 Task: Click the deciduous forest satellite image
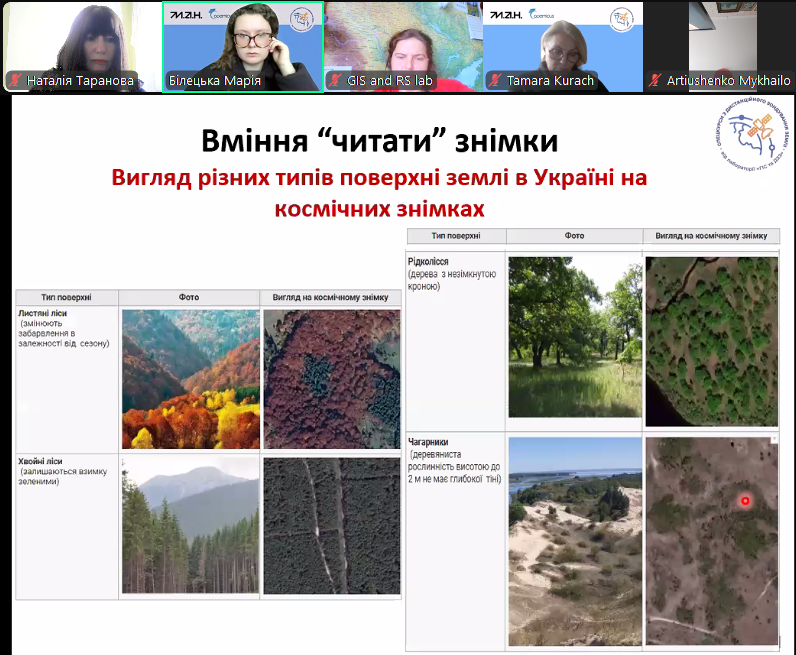point(332,379)
